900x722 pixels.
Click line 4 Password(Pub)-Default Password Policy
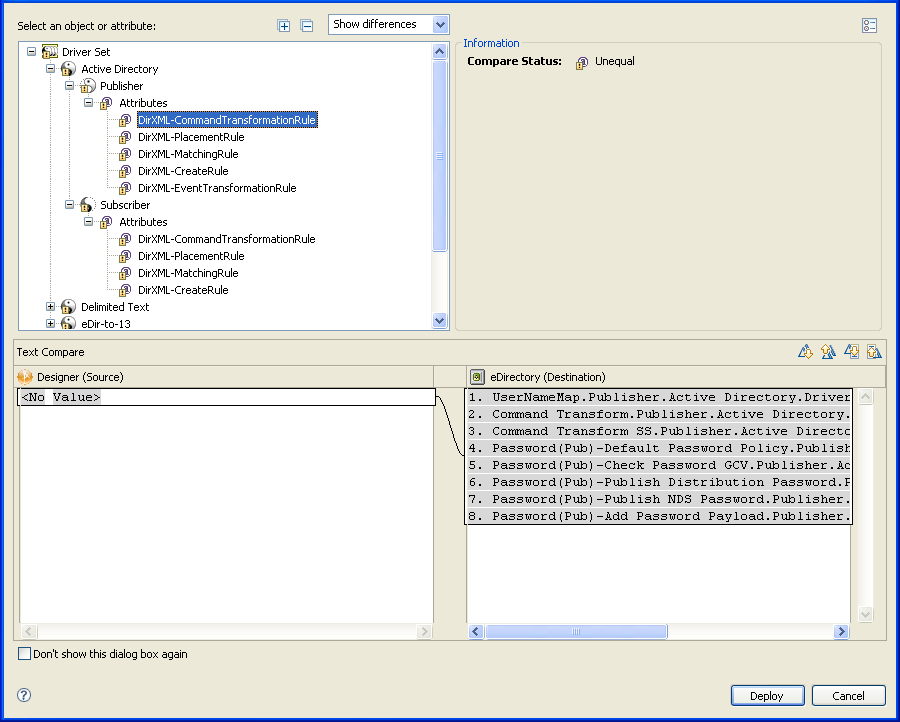(x=658, y=448)
